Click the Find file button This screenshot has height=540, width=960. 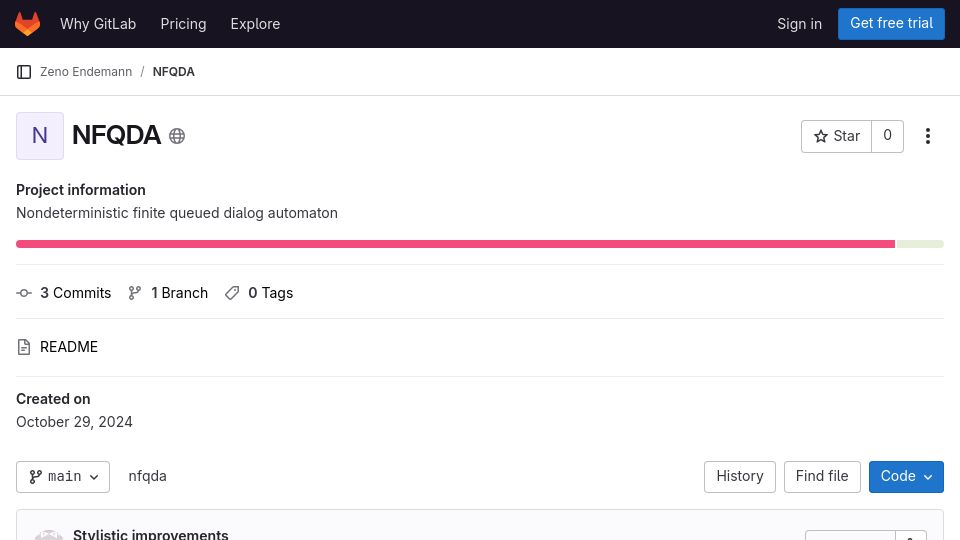[822, 477]
